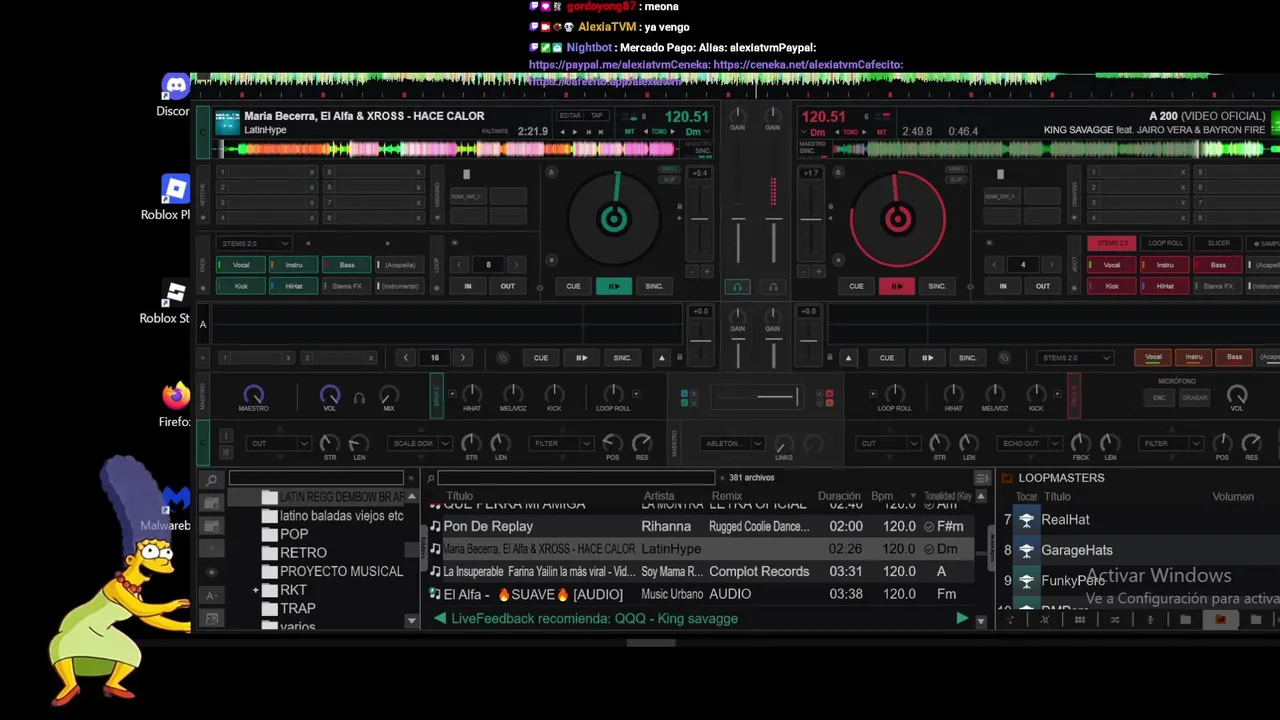
Task: Open the left FILTER effect dropdown
Action: pos(561,443)
